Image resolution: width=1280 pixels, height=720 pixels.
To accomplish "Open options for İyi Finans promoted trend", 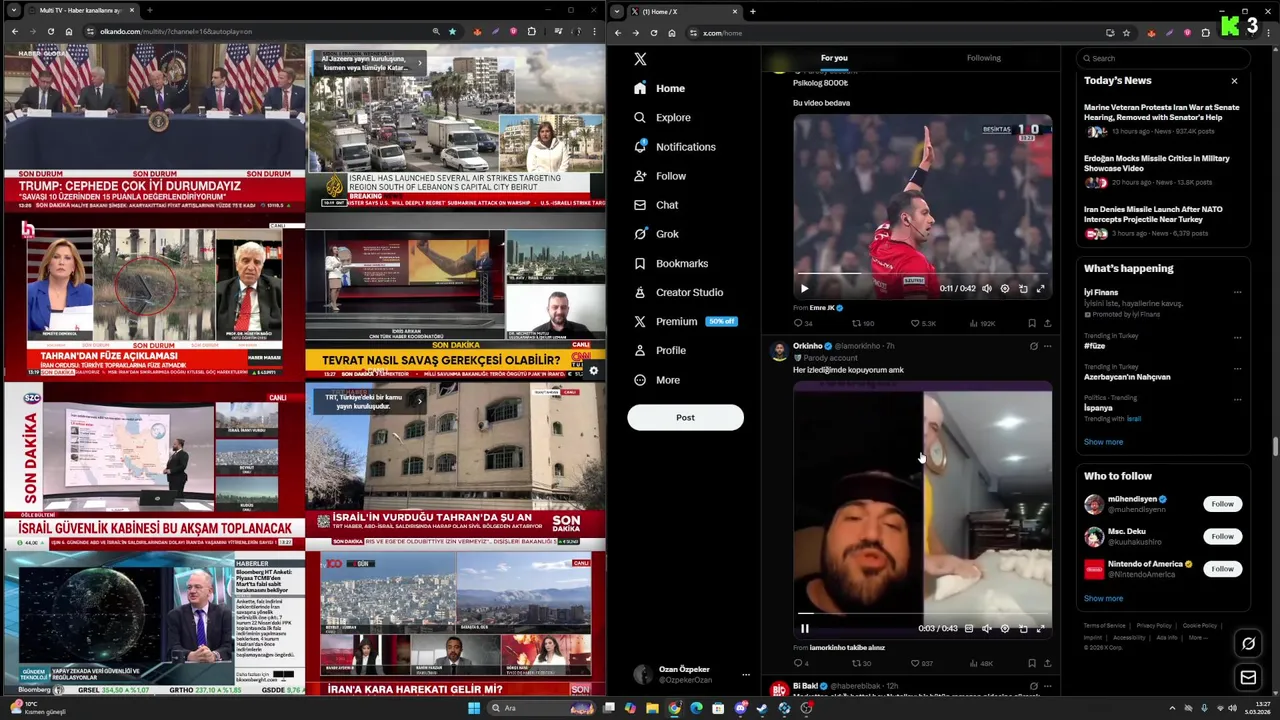I will click(x=1237, y=293).
